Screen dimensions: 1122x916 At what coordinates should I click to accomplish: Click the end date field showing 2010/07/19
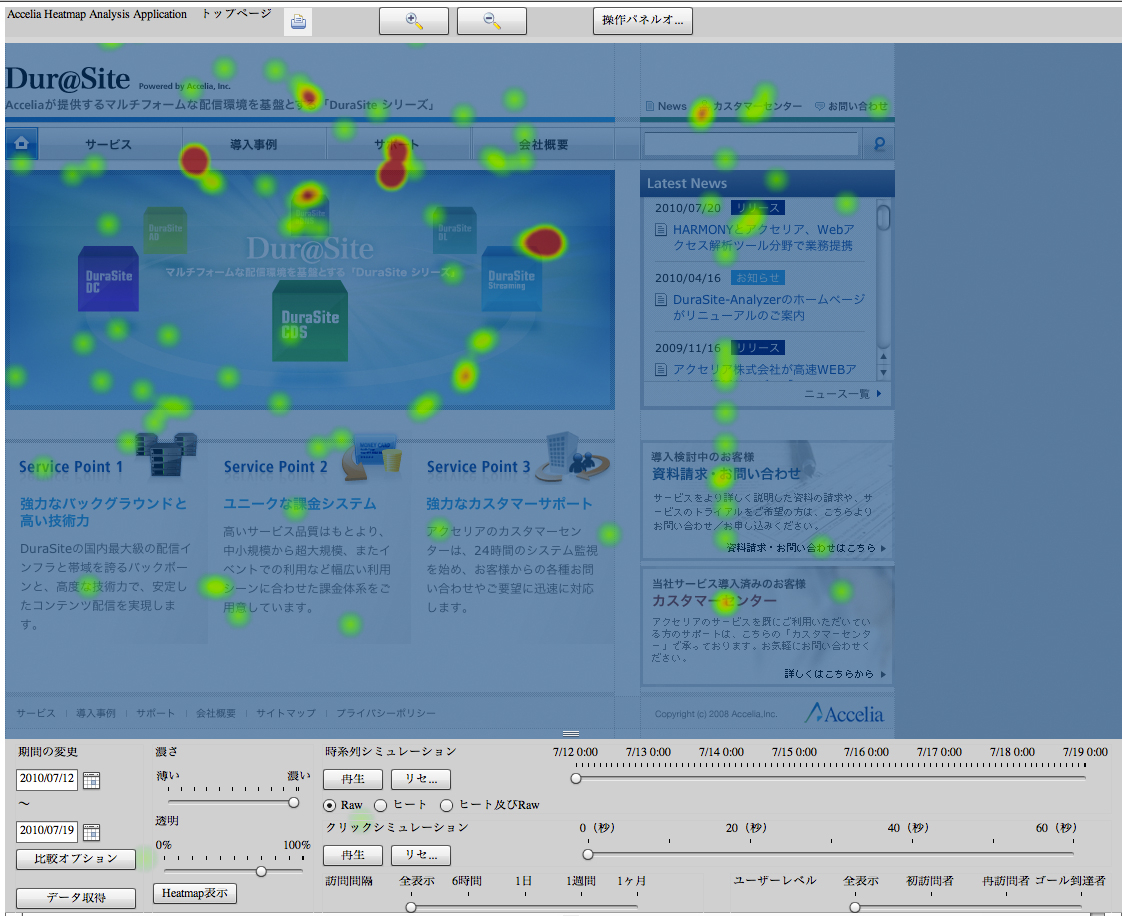(x=47, y=831)
